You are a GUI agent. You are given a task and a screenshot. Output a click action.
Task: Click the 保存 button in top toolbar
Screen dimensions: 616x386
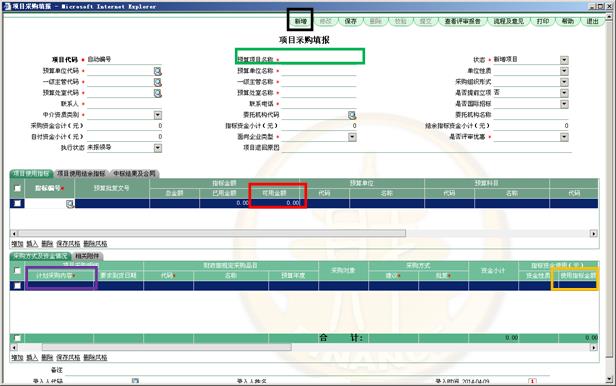coord(350,21)
